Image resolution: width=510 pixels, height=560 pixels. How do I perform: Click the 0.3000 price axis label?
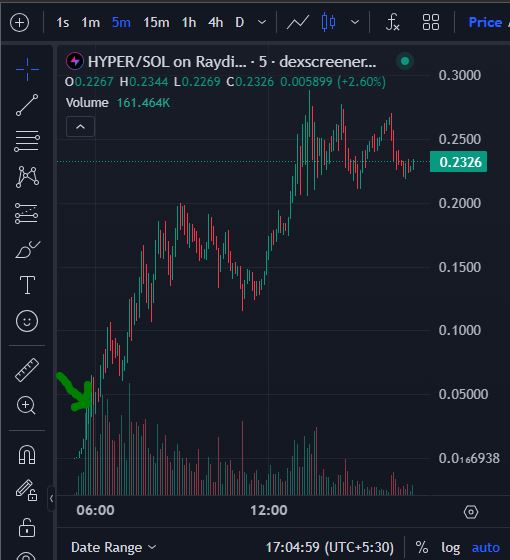[x=460, y=75]
